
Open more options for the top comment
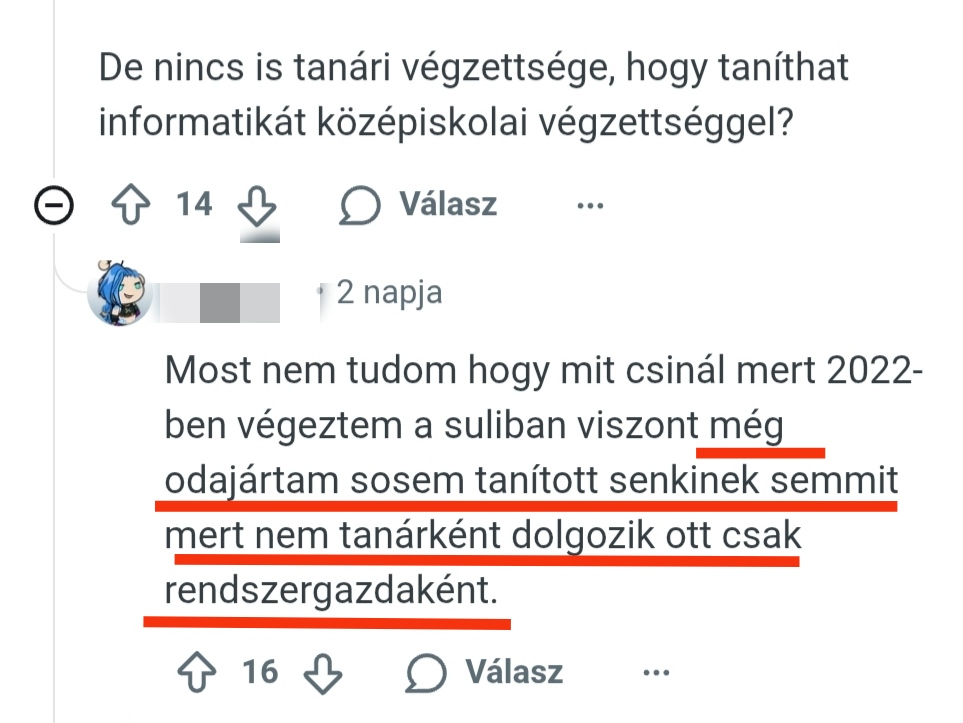(591, 206)
